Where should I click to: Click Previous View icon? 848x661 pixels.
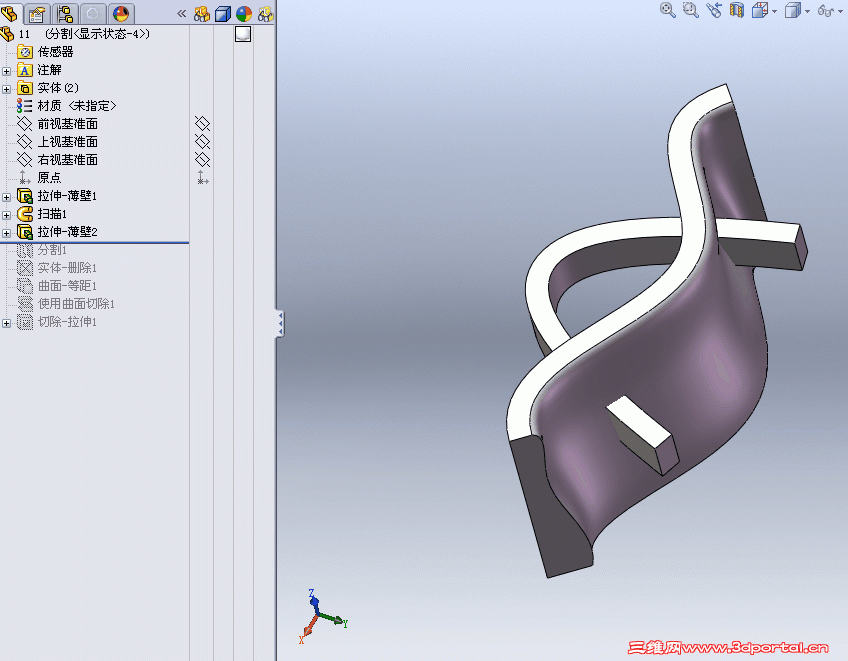click(x=714, y=10)
